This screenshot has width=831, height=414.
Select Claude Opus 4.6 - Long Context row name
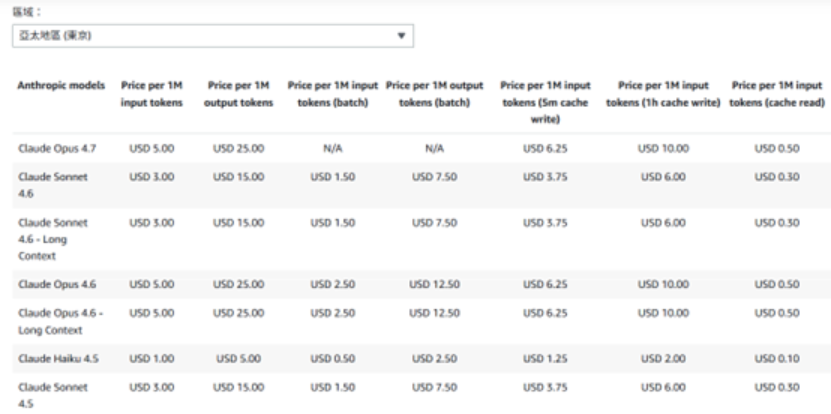(60, 321)
